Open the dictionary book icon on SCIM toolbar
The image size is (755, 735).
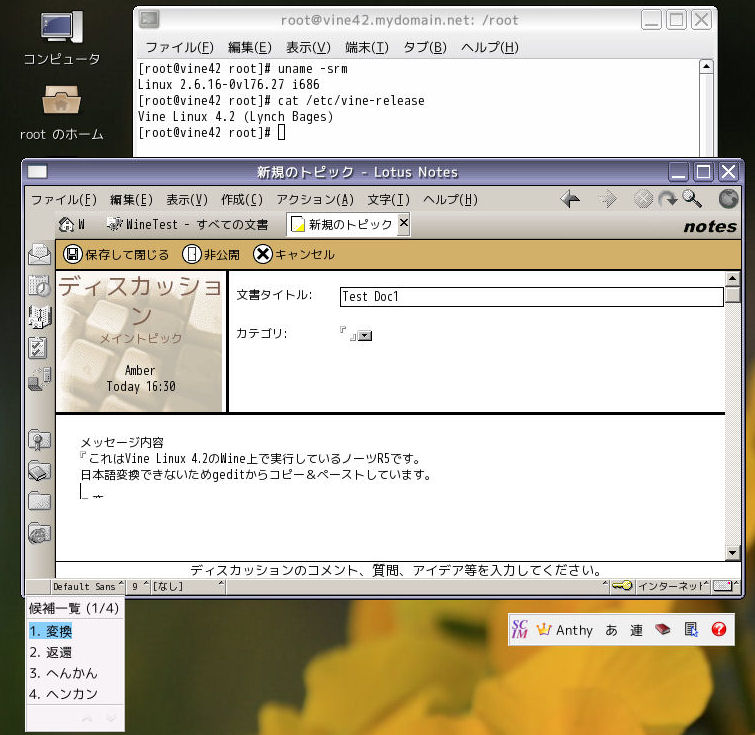[x=663, y=629]
